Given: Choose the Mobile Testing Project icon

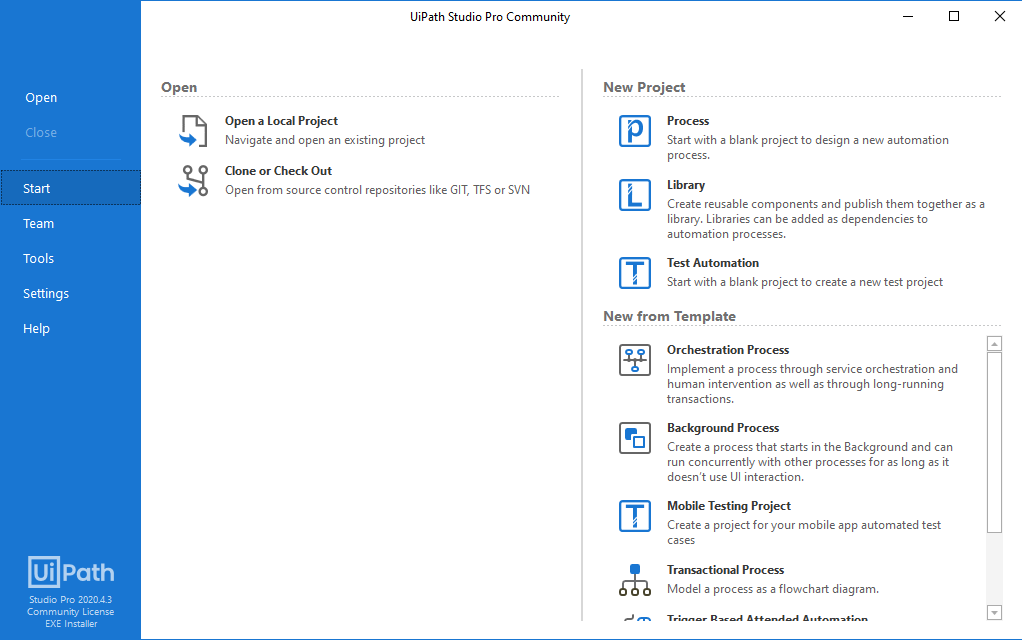Looking at the screenshot, I should (635, 516).
